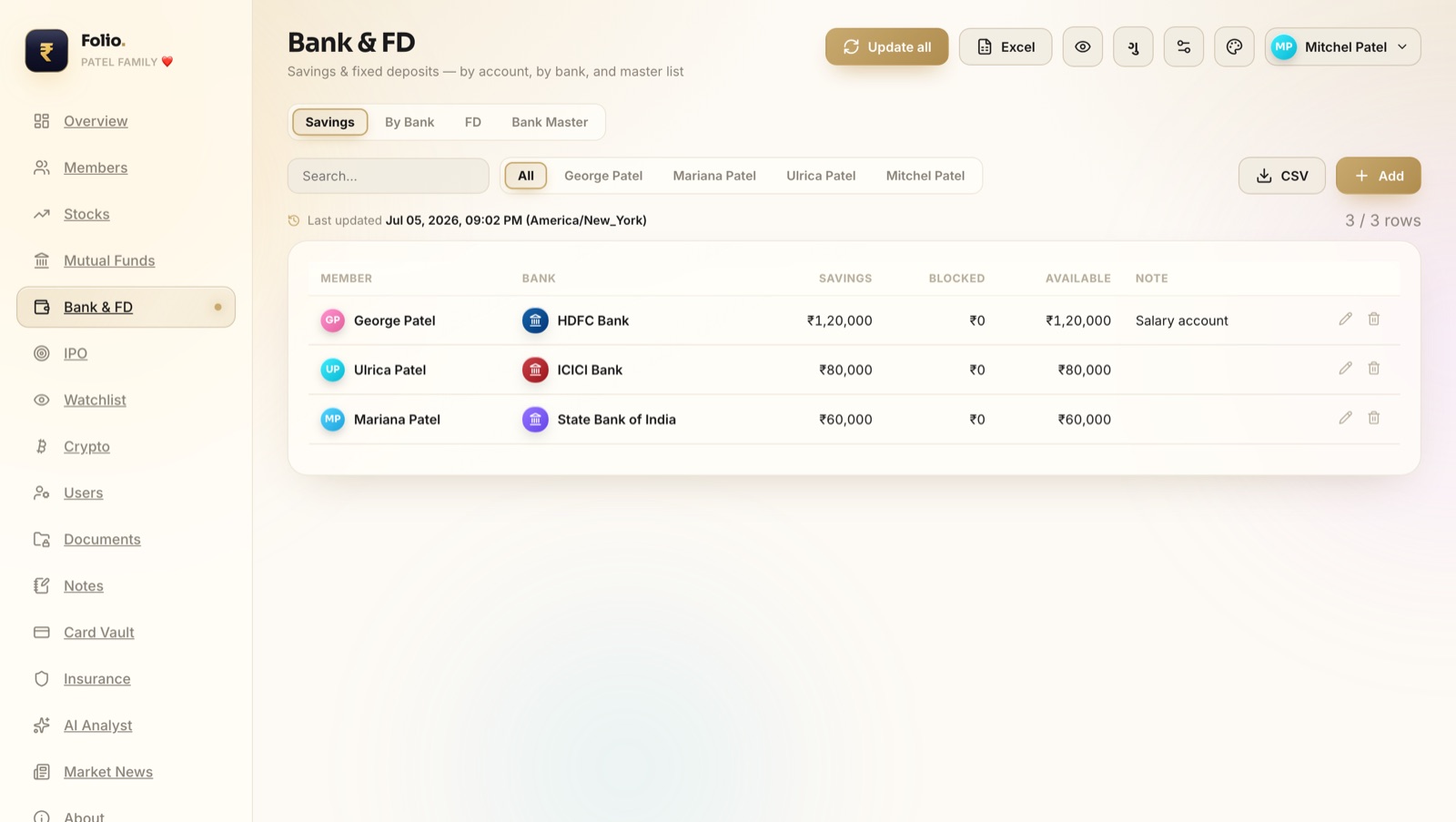This screenshot has height=822, width=1456.
Task: Click the Blocked column header
Action: click(956, 279)
